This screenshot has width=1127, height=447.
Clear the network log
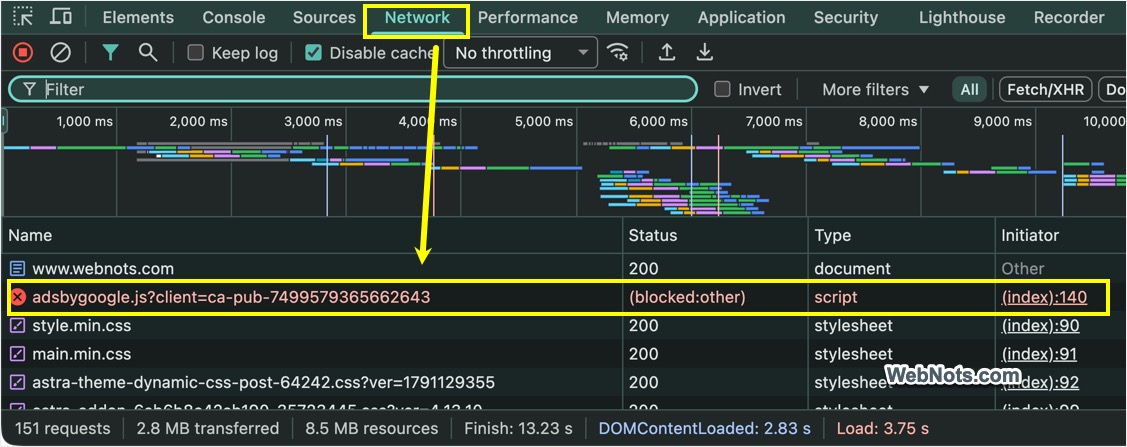[60, 52]
